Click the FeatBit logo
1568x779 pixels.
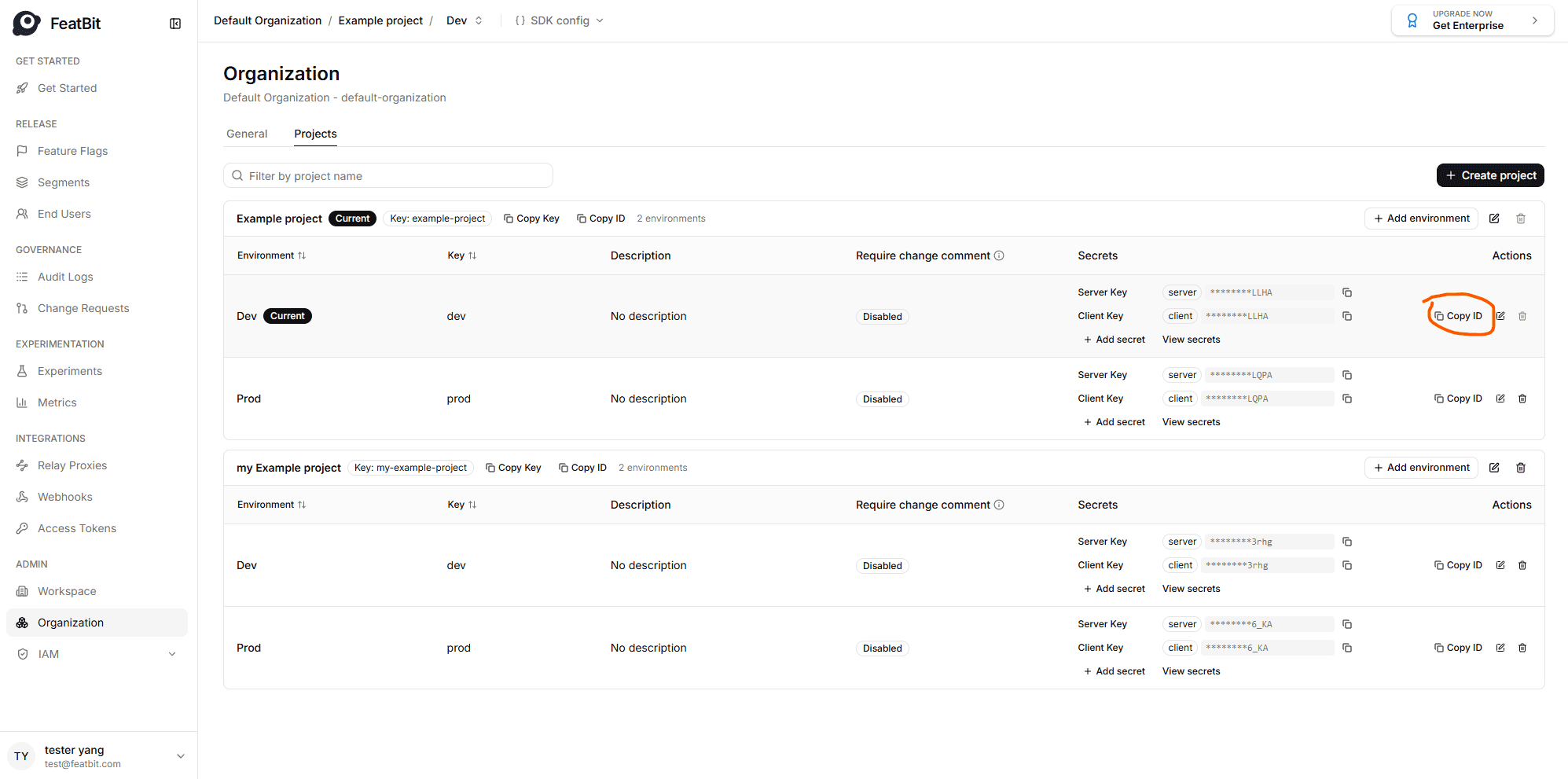[x=57, y=24]
